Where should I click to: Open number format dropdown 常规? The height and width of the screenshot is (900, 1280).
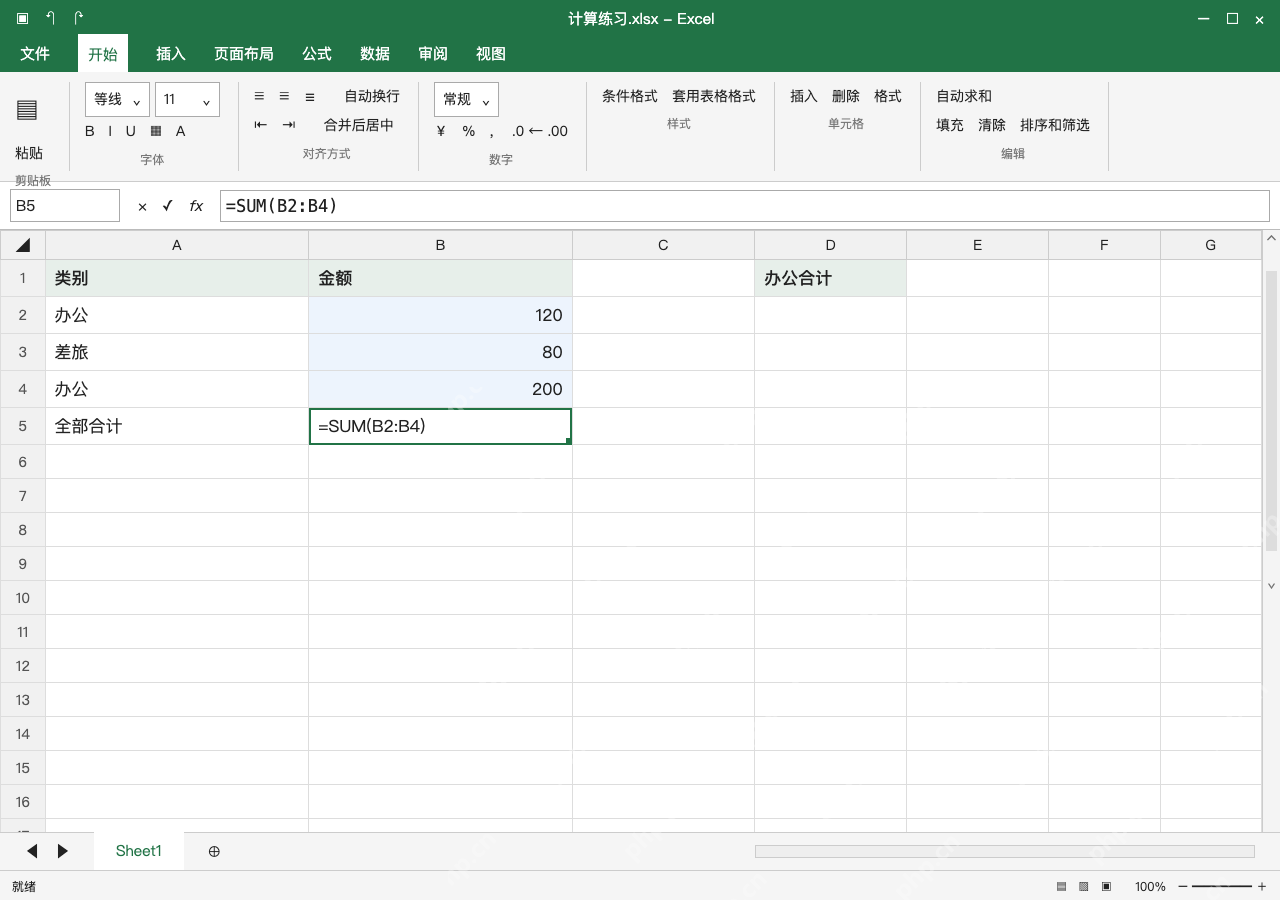pos(466,100)
